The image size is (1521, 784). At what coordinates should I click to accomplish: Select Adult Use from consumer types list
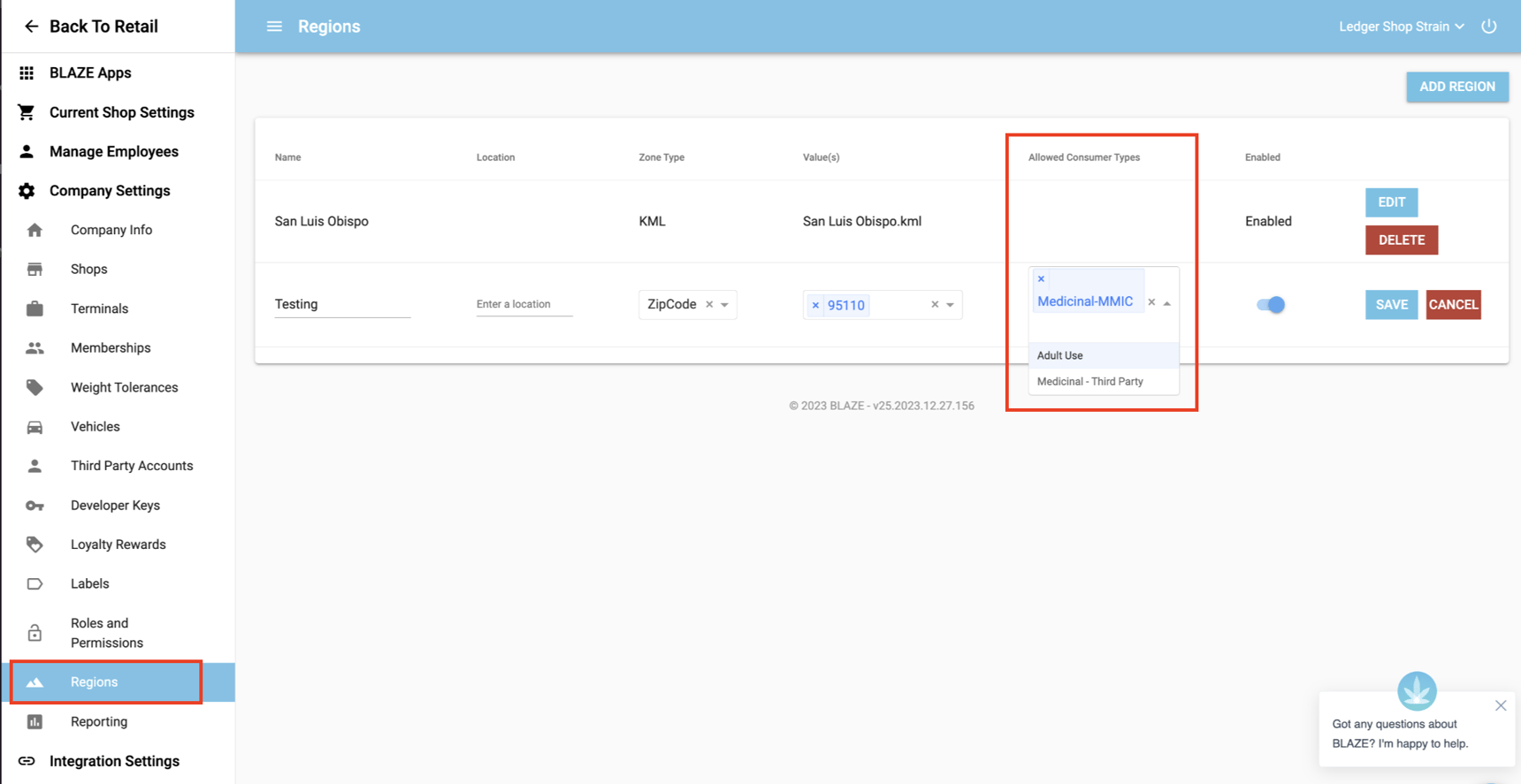click(x=1060, y=355)
